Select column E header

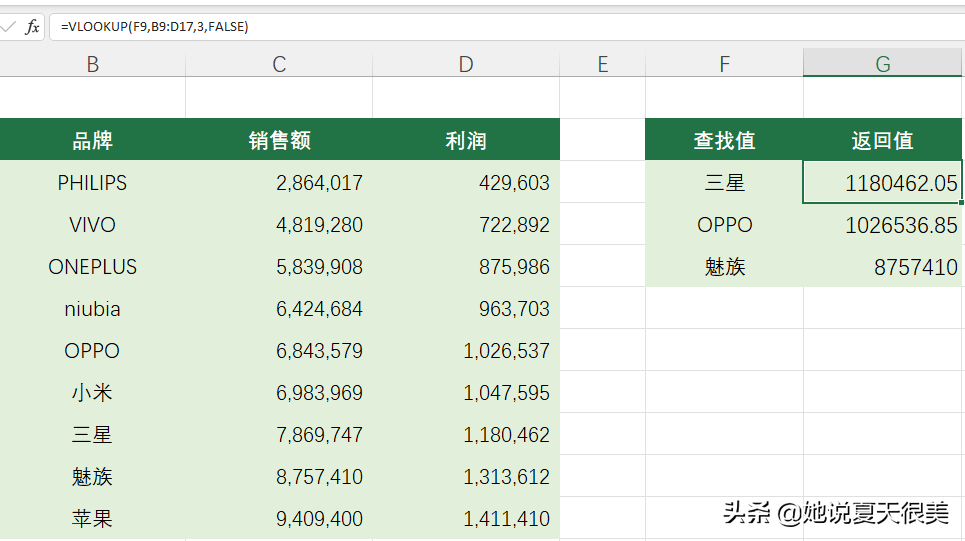tap(603, 64)
